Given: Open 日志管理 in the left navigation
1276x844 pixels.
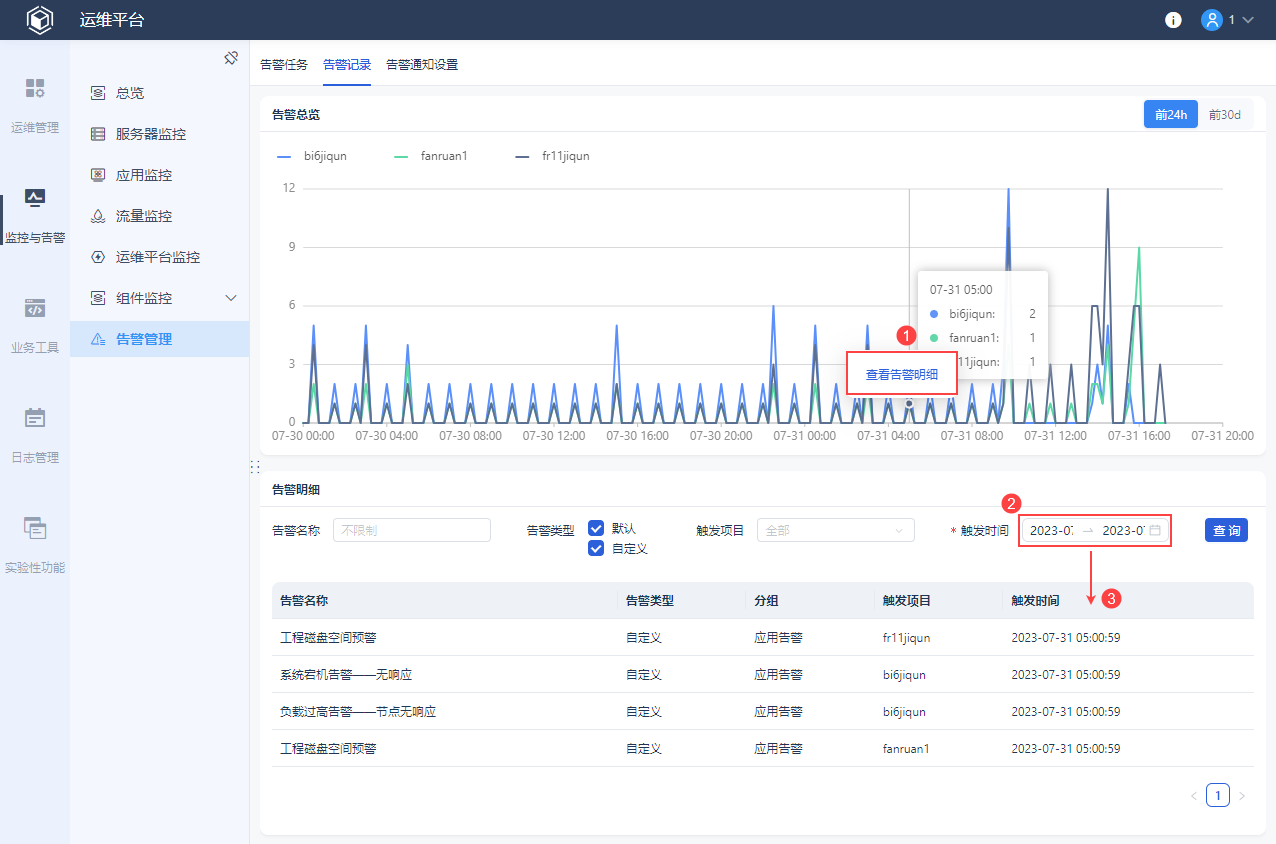Looking at the screenshot, I should pos(35,435).
